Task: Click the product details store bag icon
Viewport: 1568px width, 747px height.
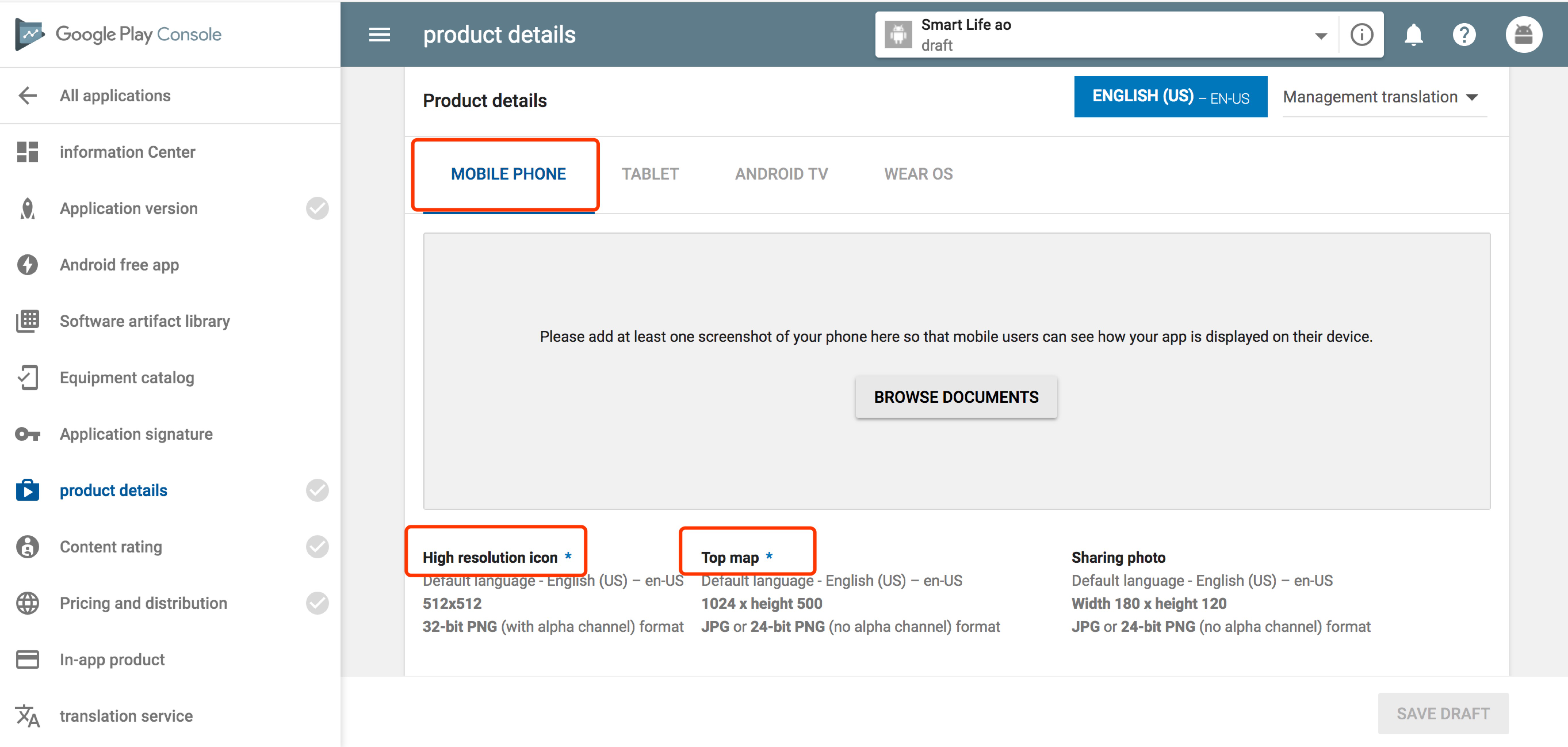Action: click(x=27, y=490)
